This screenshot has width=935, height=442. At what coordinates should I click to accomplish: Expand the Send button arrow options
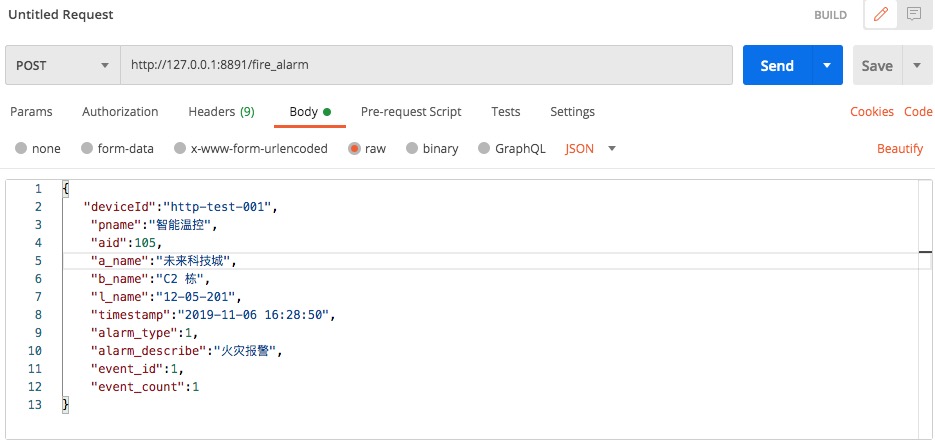pyautogui.click(x=826, y=66)
